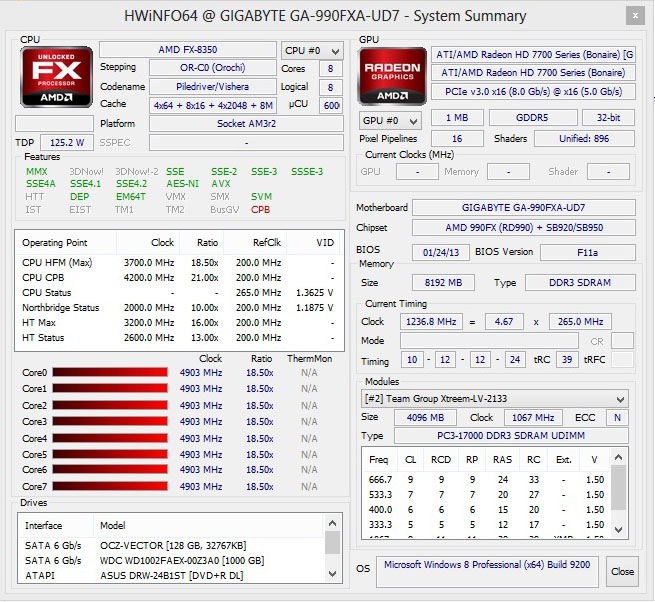Click the AMD FX processor logo
The height and width of the screenshot is (602, 655).
[x=56, y=77]
